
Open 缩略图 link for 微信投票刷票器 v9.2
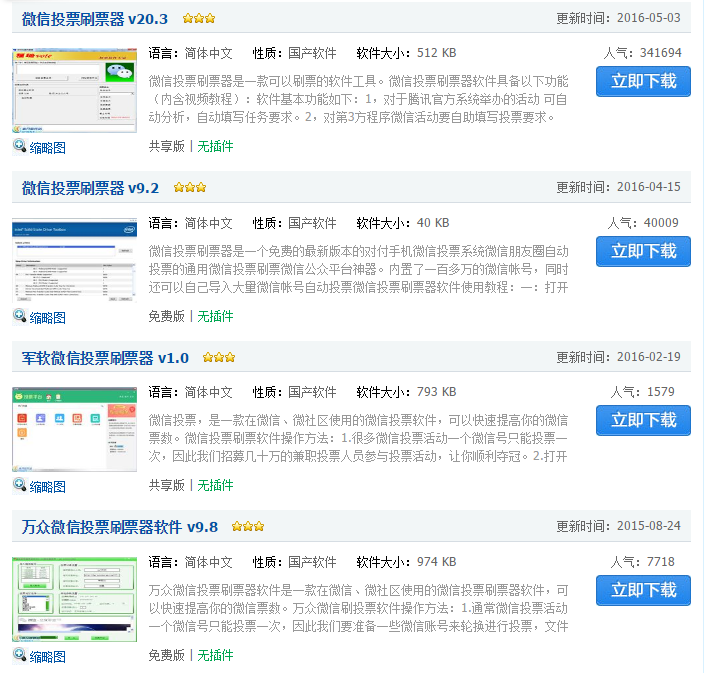pyautogui.click(x=48, y=318)
